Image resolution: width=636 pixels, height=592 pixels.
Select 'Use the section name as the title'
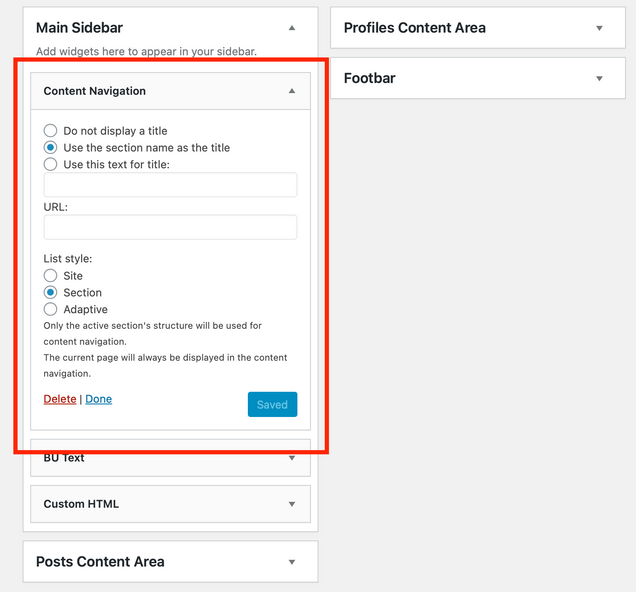coord(51,148)
